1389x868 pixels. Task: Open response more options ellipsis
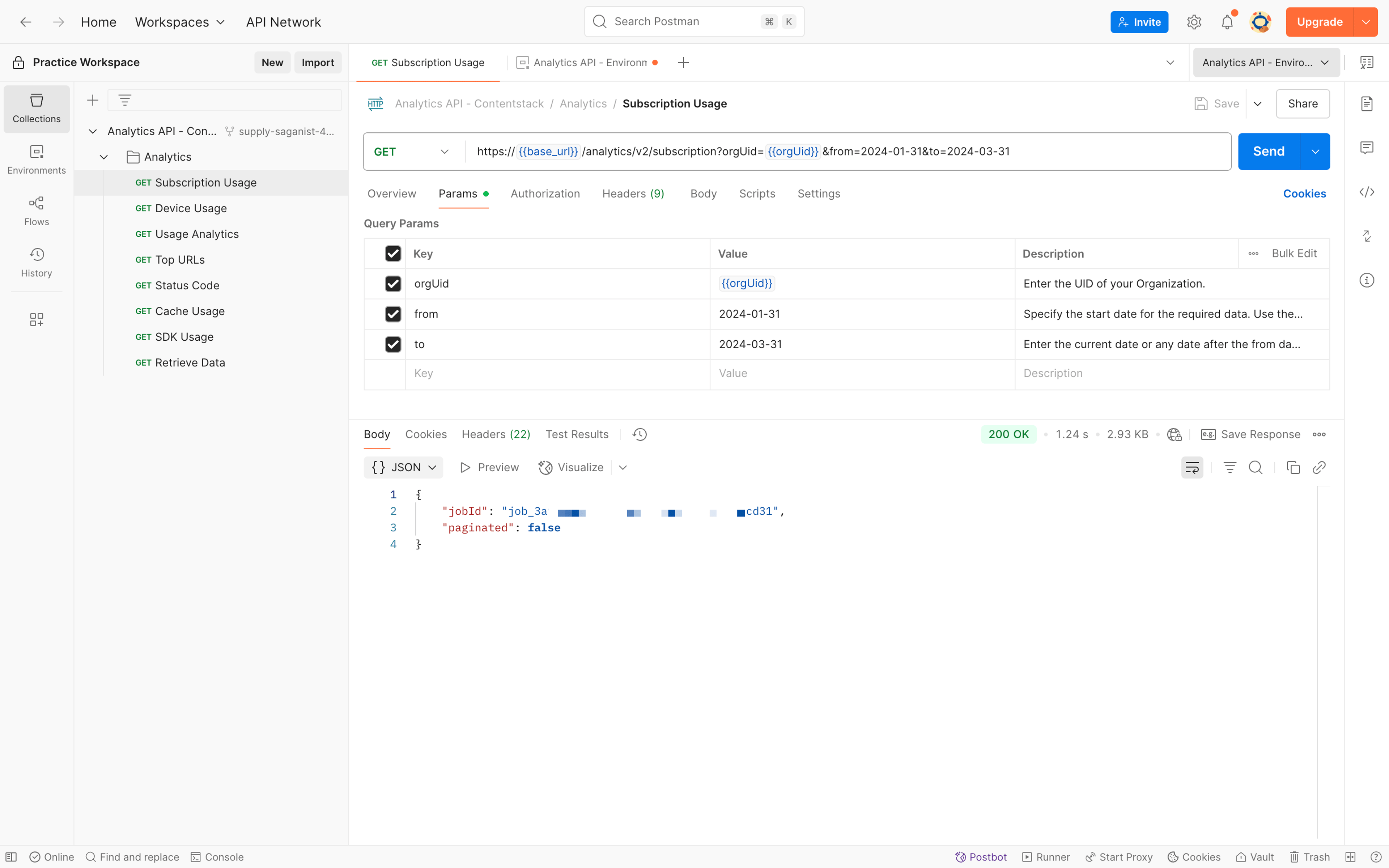click(x=1319, y=435)
